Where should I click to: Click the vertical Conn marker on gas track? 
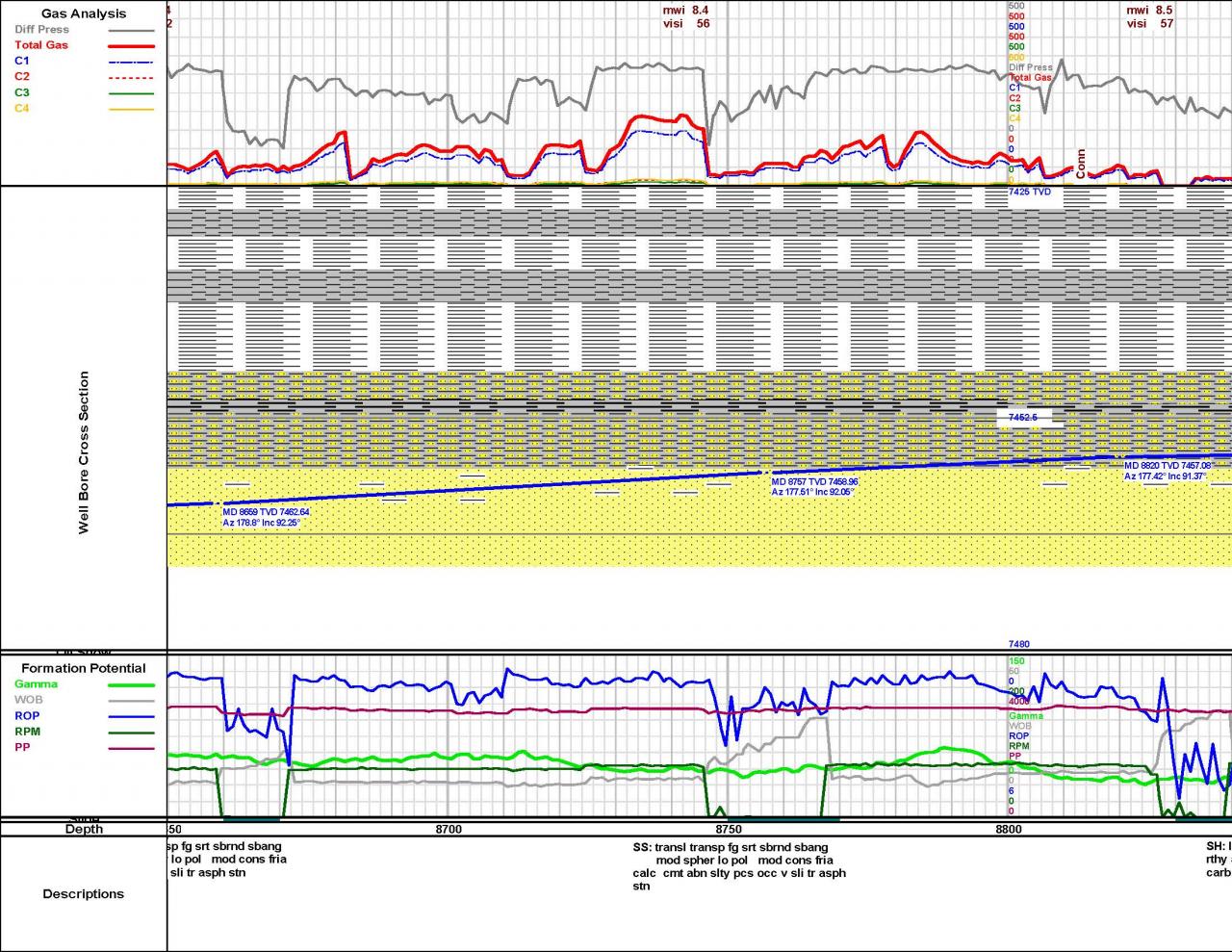1081,164
